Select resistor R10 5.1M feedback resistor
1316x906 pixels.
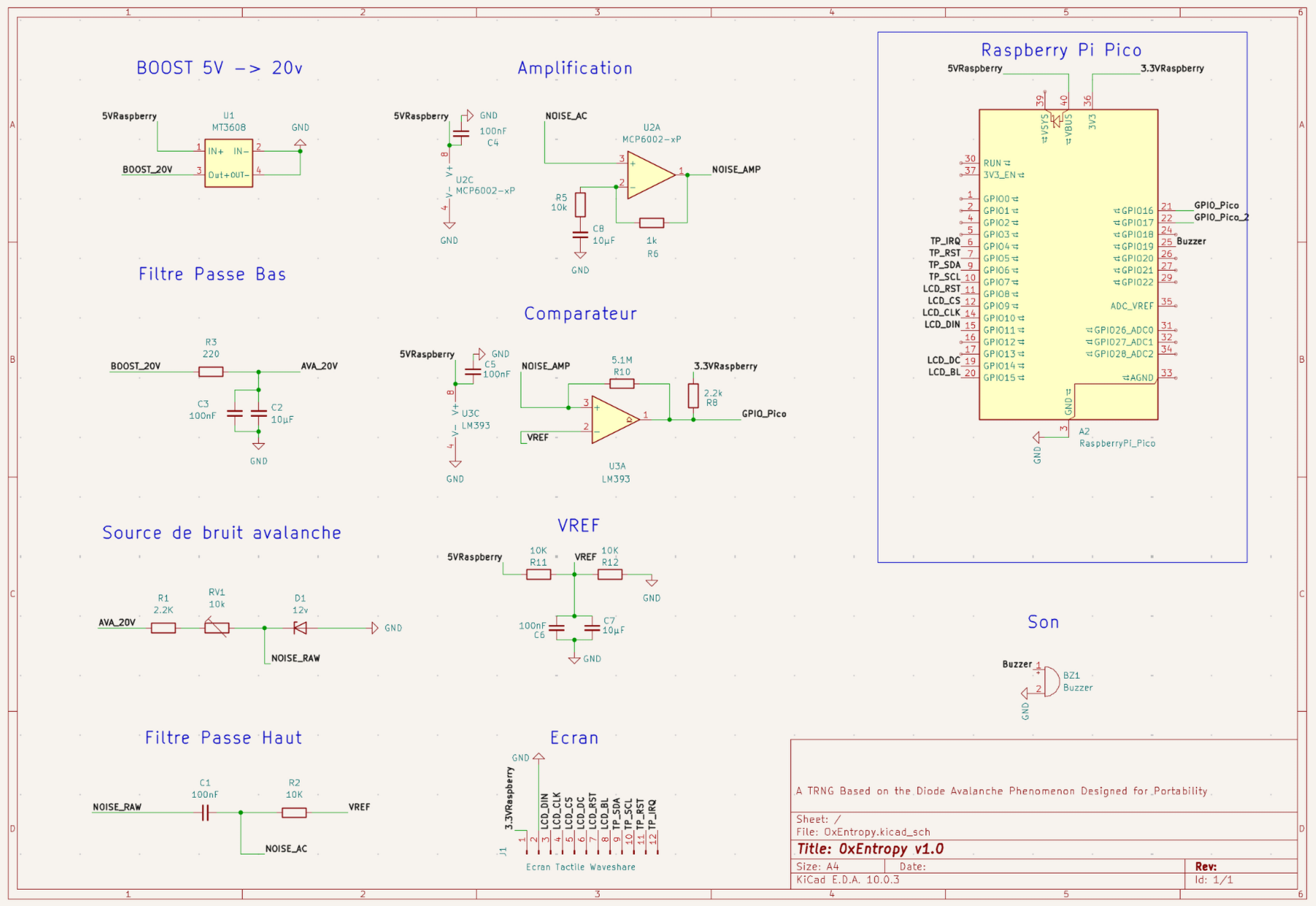point(621,384)
